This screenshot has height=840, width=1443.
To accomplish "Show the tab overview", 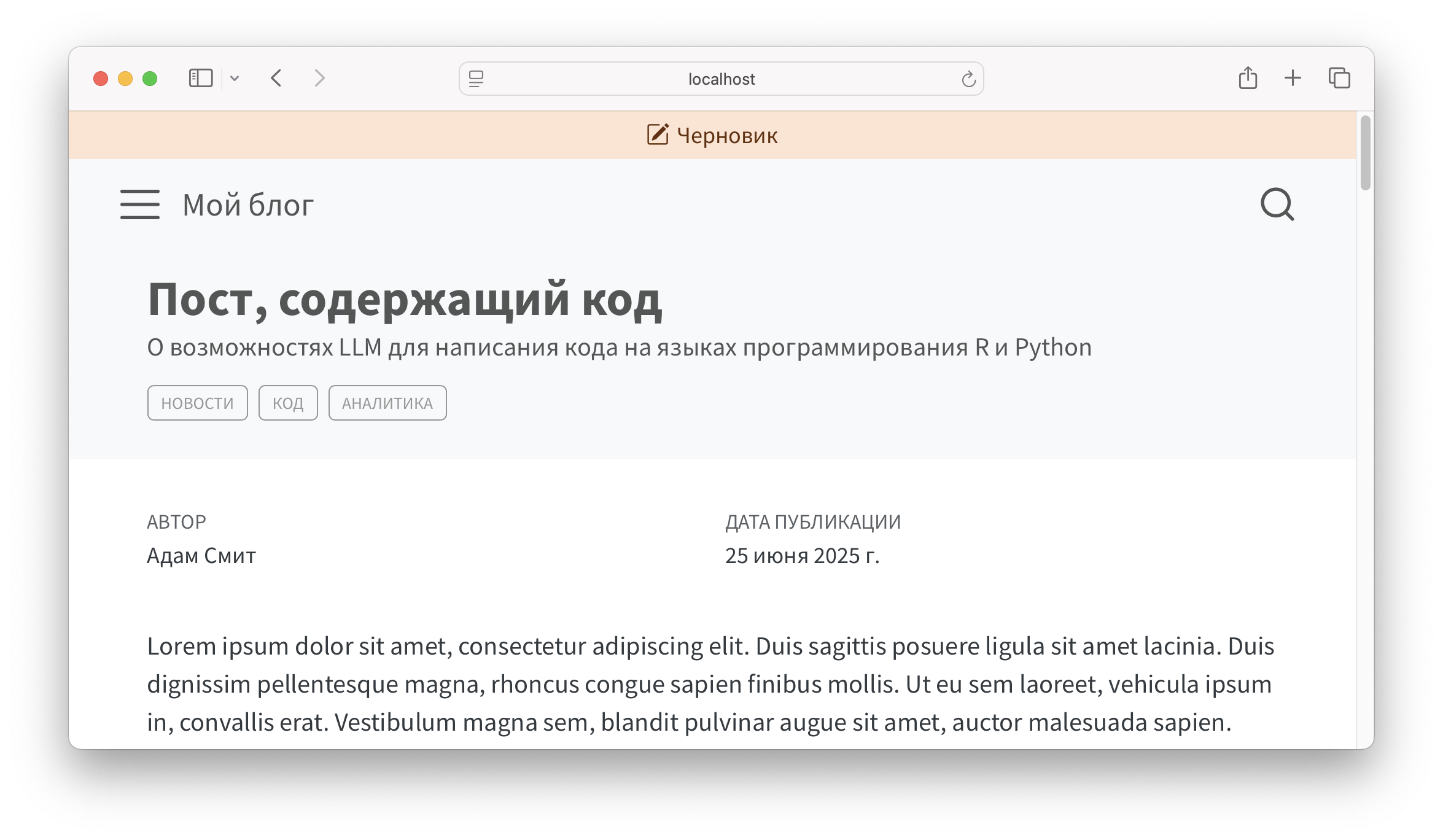I will (x=1339, y=79).
